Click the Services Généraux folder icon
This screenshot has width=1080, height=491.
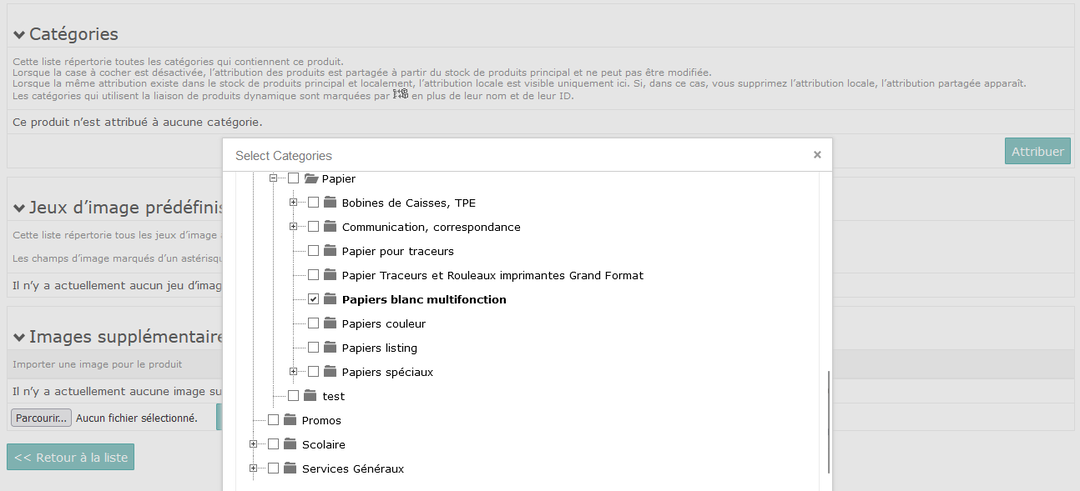click(x=290, y=468)
